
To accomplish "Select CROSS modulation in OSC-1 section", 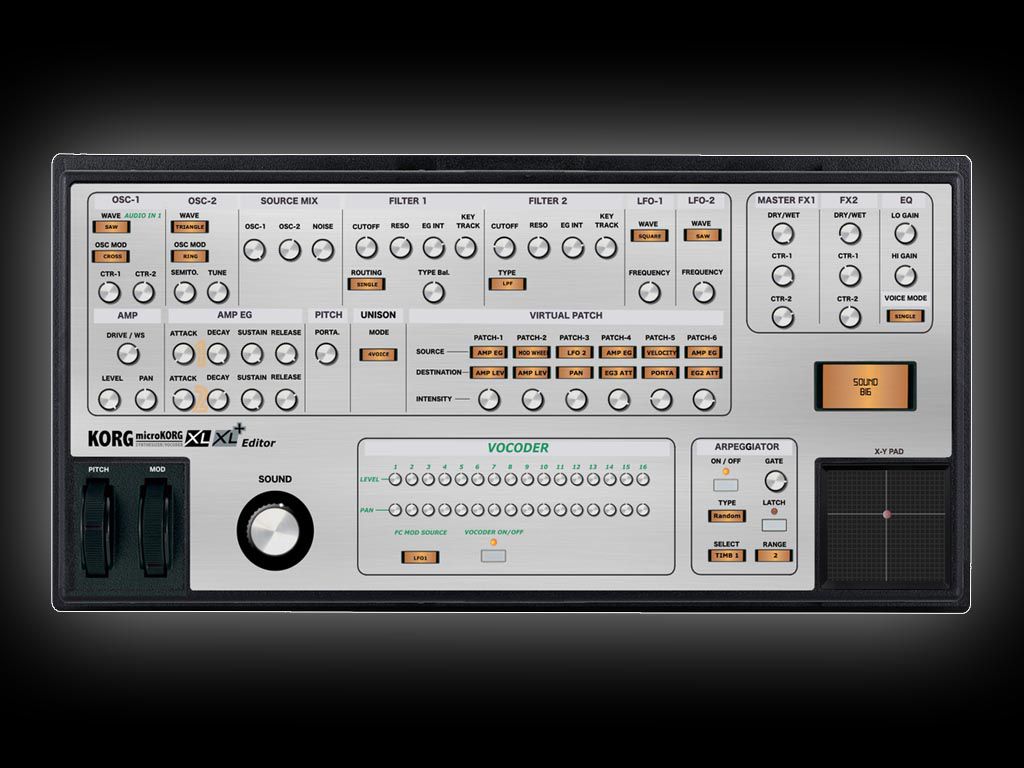I will [x=111, y=256].
